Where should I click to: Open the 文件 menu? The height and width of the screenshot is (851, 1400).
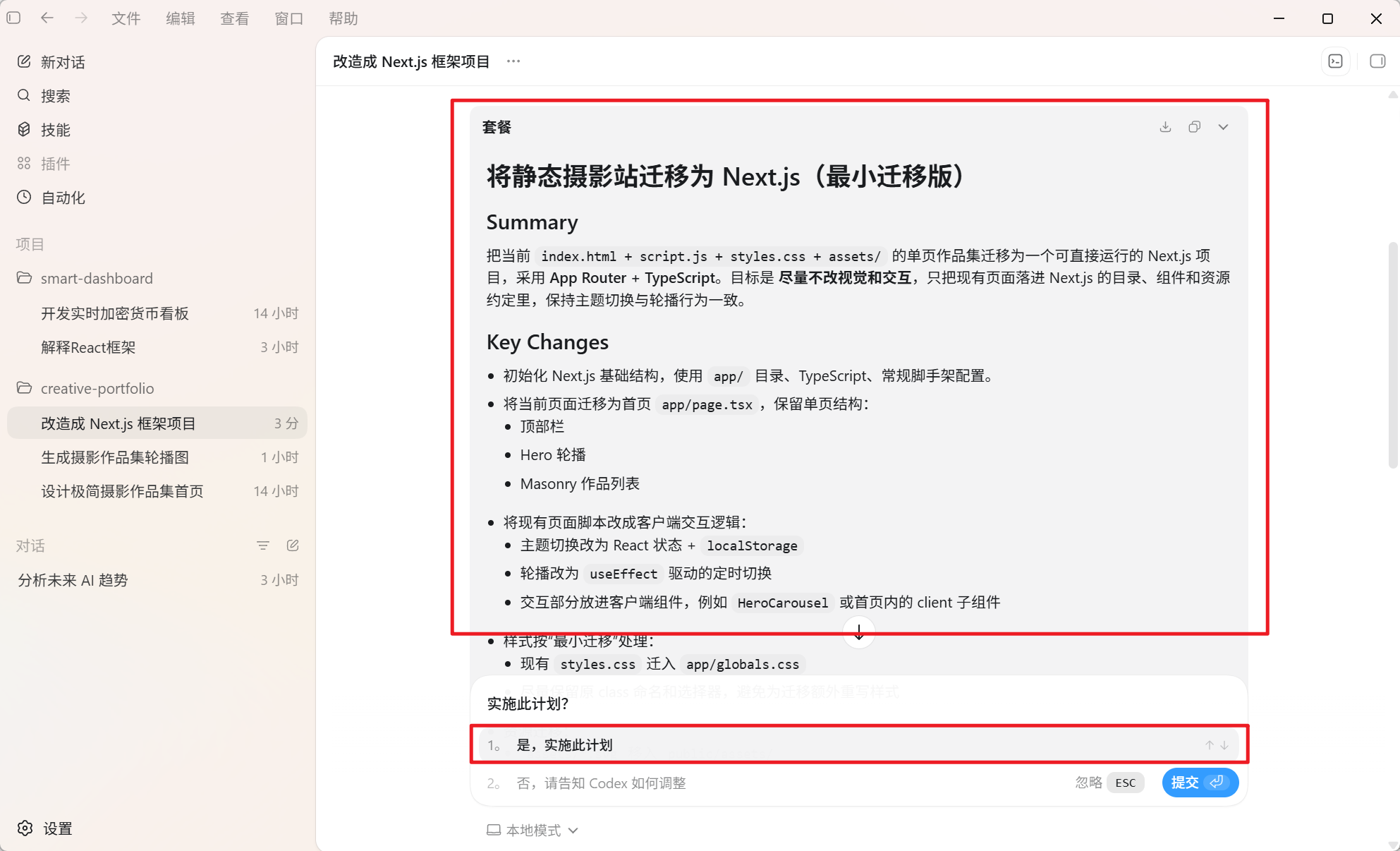(x=126, y=18)
